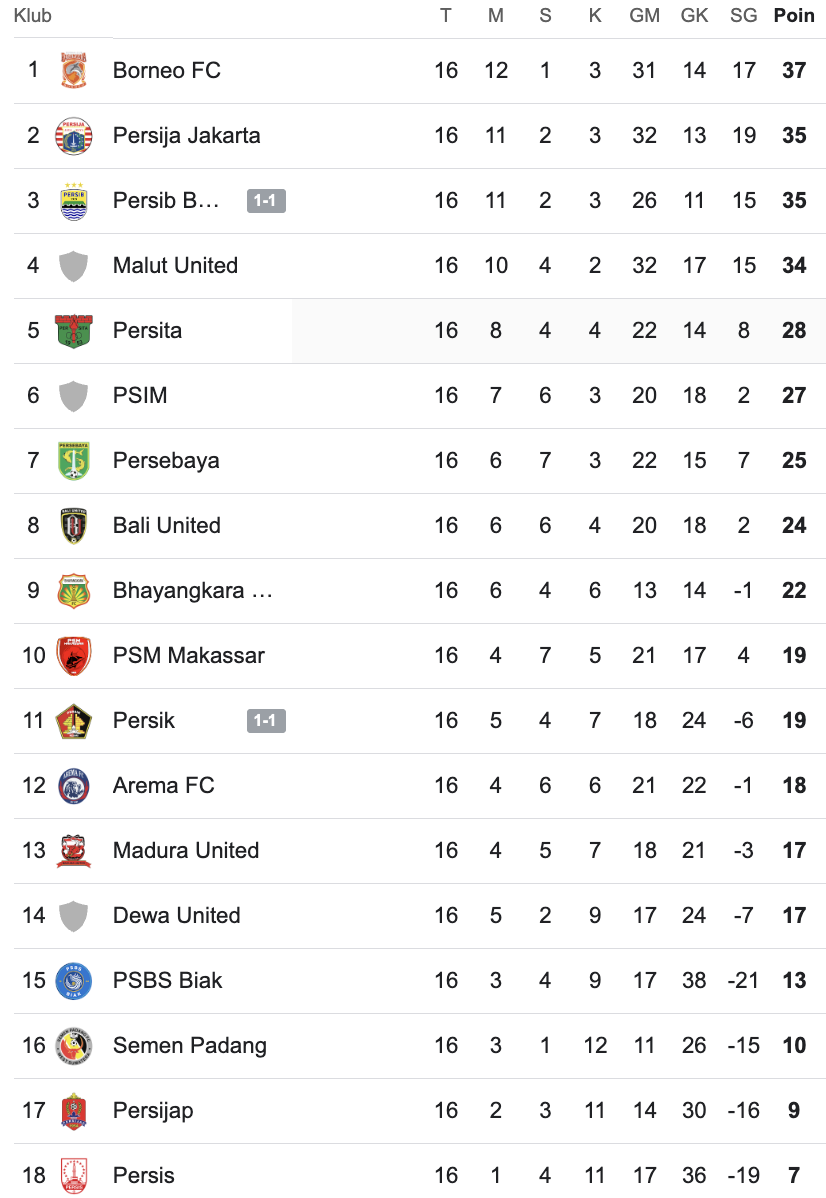The width and height of the screenshot is (826, 1198).
Task: Select the Persib Bandung team logo
Action: [x=74, y=201]
